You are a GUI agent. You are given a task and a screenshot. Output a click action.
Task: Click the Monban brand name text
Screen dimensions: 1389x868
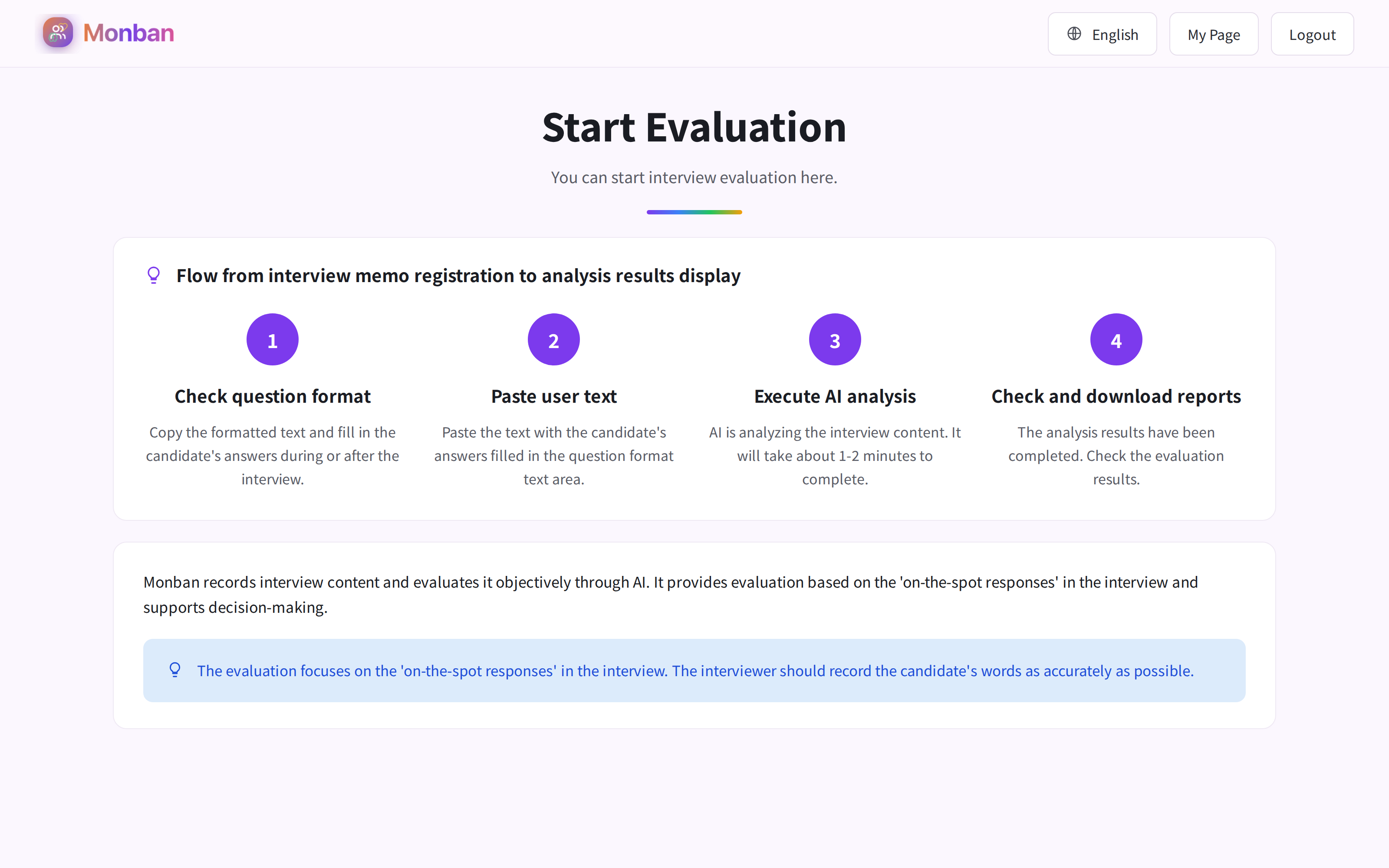128,33
